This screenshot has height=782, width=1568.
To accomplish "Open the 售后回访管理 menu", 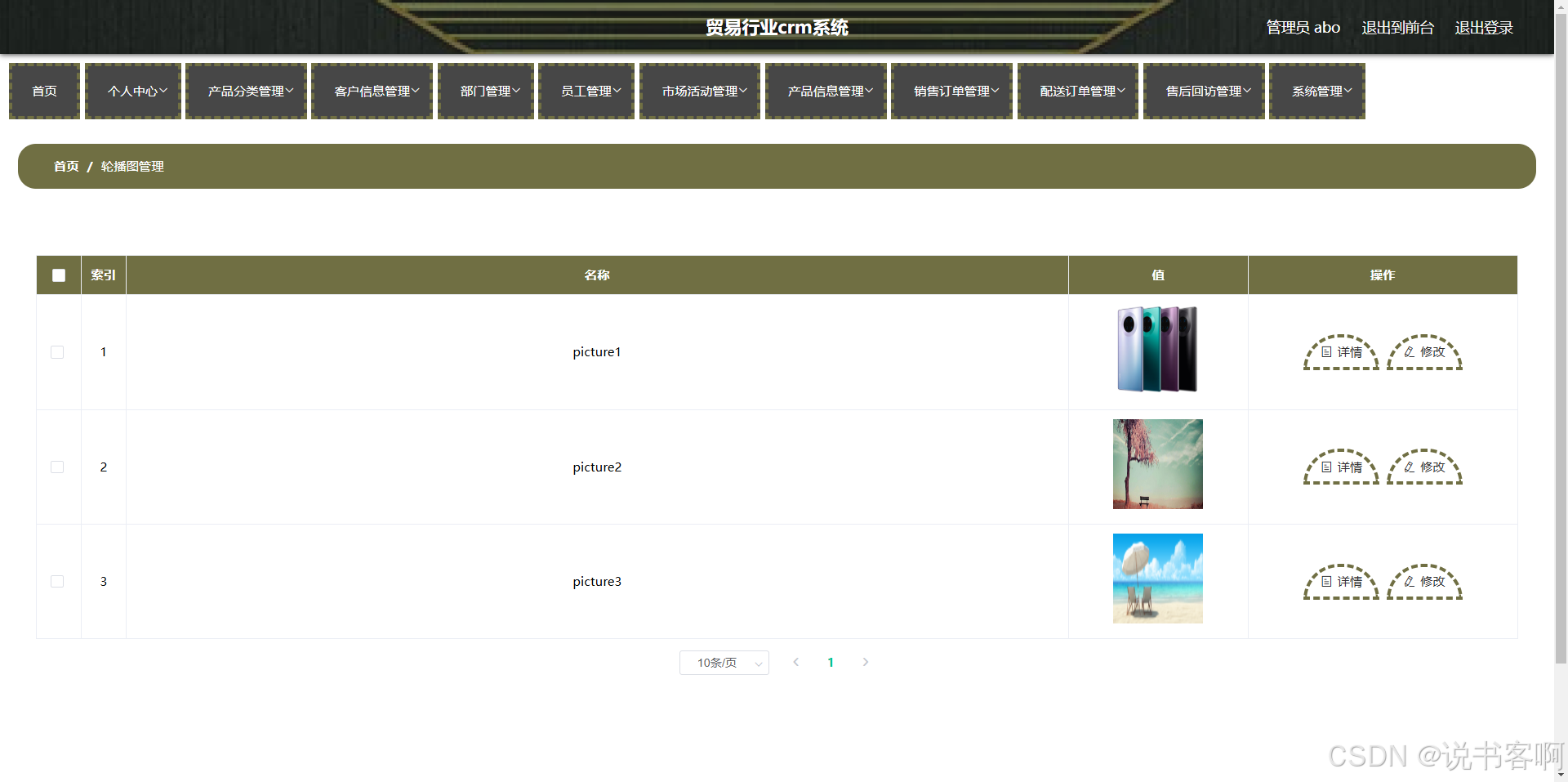I will tap(1204, 92).
